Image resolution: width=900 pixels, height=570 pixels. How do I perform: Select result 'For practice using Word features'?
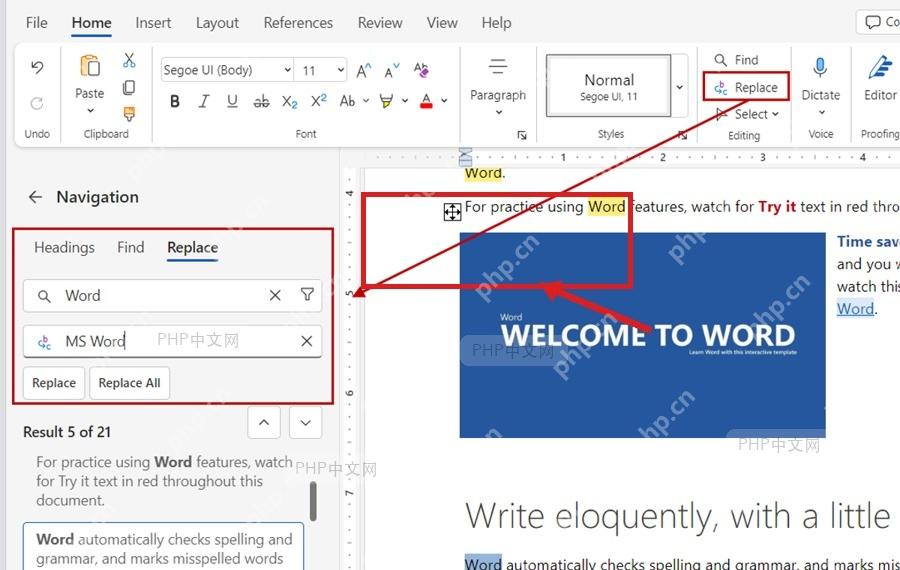[x=164, y=481]
